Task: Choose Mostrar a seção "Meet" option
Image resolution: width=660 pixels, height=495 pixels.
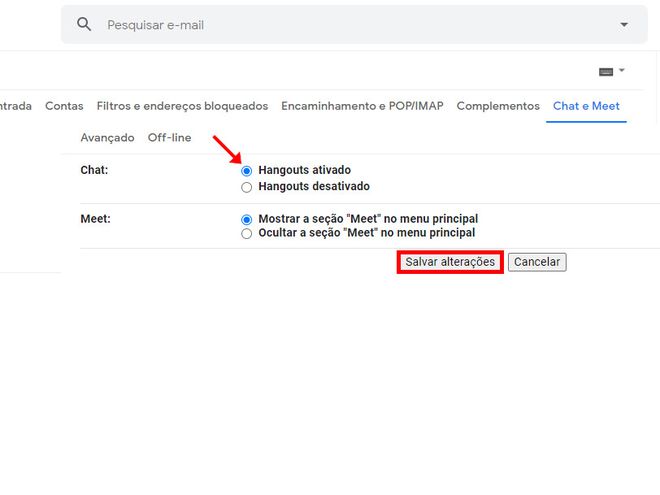Action: click(247, 219)
